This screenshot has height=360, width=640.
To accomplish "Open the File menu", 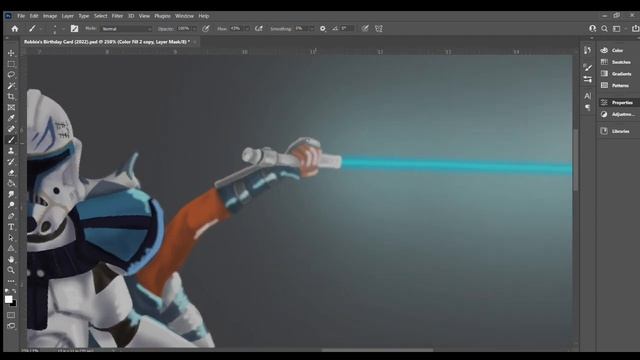I will [21, 16].
